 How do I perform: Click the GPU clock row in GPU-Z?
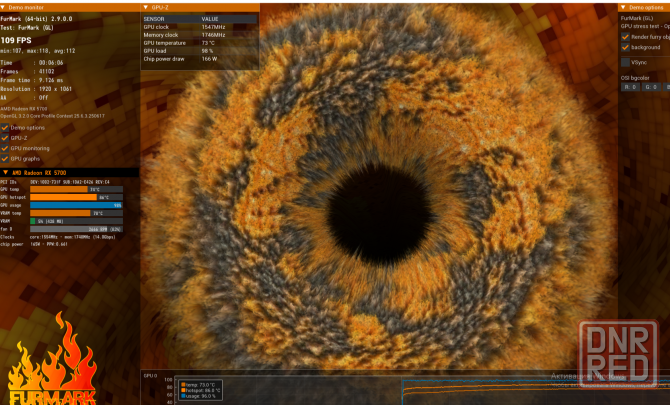tap(200, 27)
